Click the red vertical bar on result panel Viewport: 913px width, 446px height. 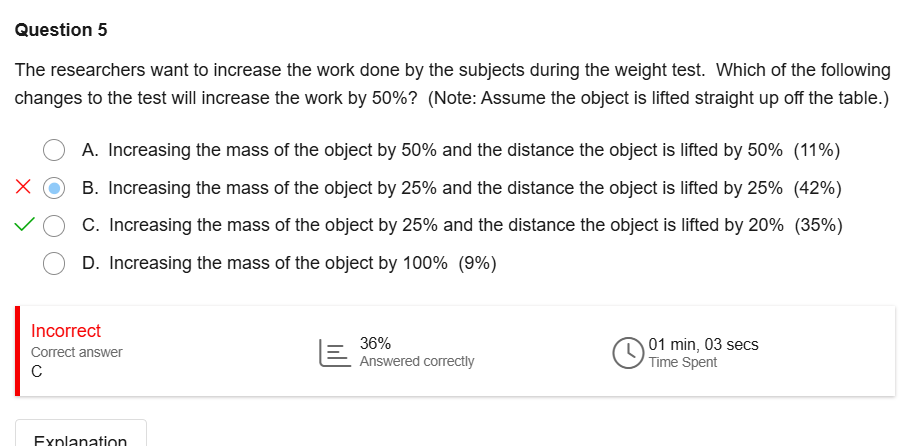18,351
